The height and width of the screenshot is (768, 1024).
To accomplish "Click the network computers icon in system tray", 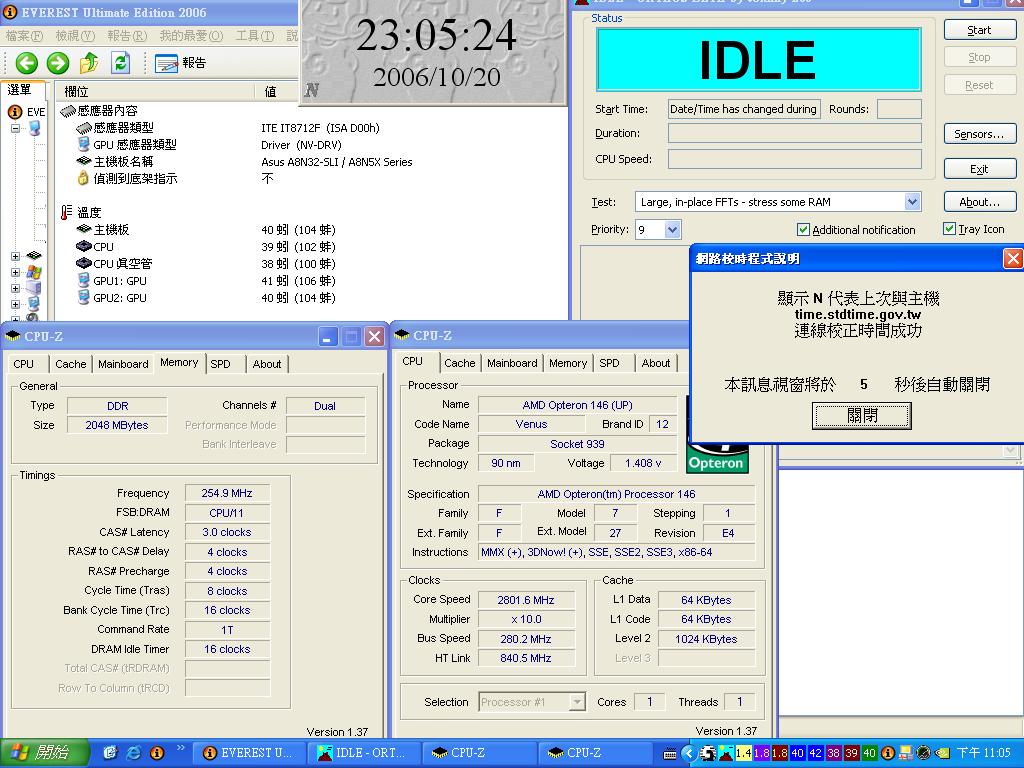I will [905, 753].
